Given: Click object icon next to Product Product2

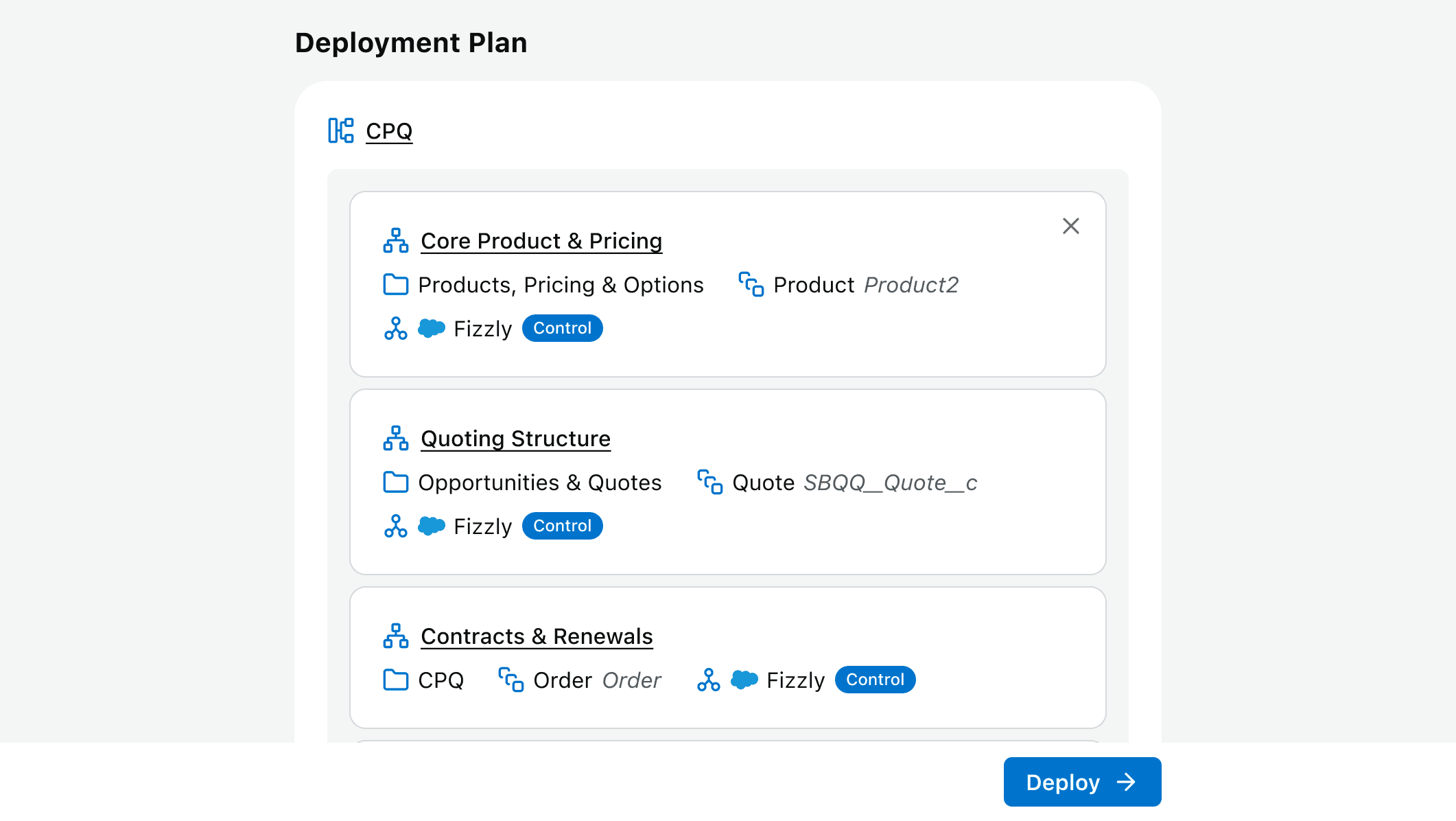Looking at the screenshot, I should click(x=751, y=285).
